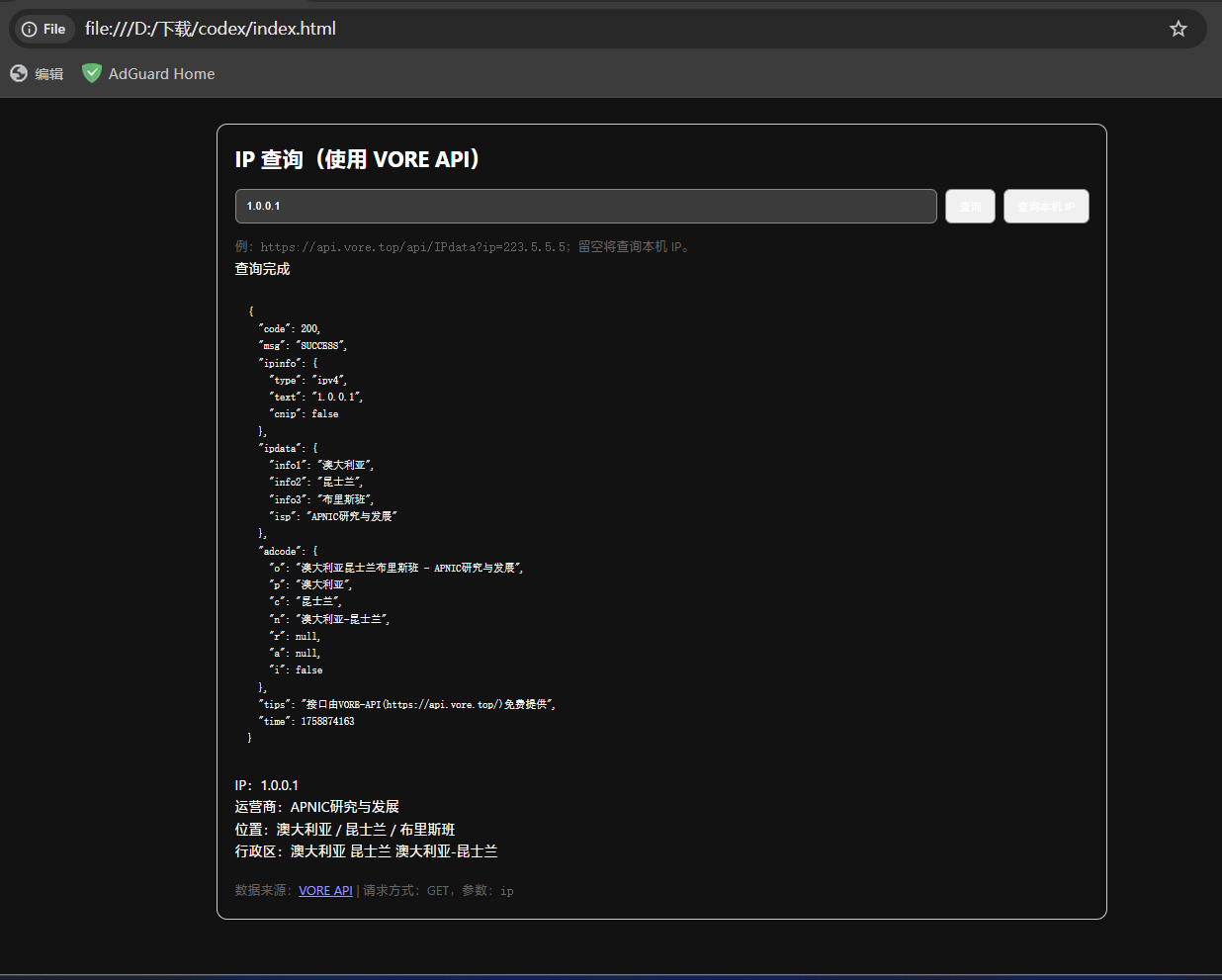Click the 行政区 summary line
Viewport: 1222px width, 980px height.
366,851
